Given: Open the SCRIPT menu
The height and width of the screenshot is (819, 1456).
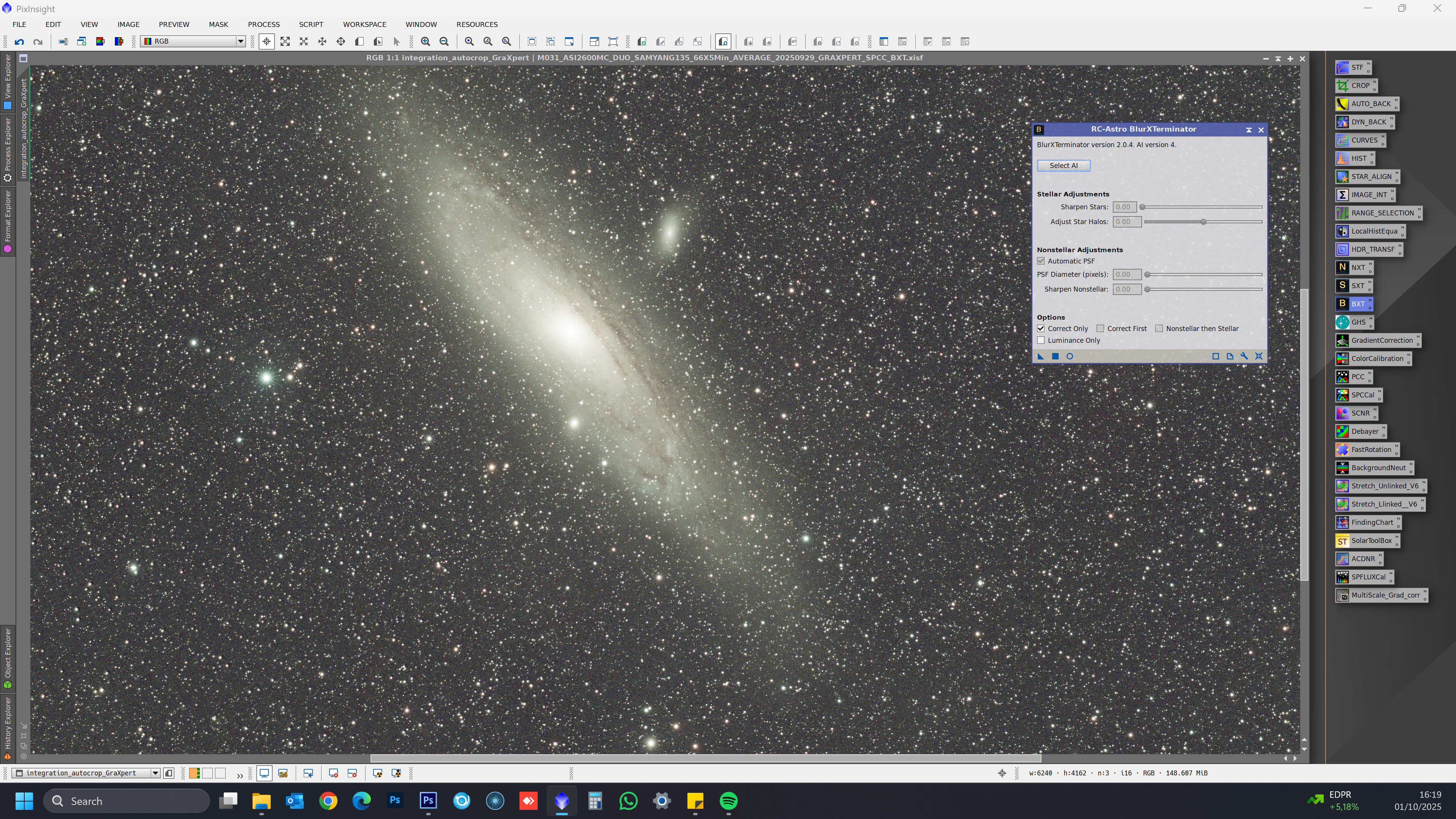Looking at the screenshot, I should click(311, 24).
